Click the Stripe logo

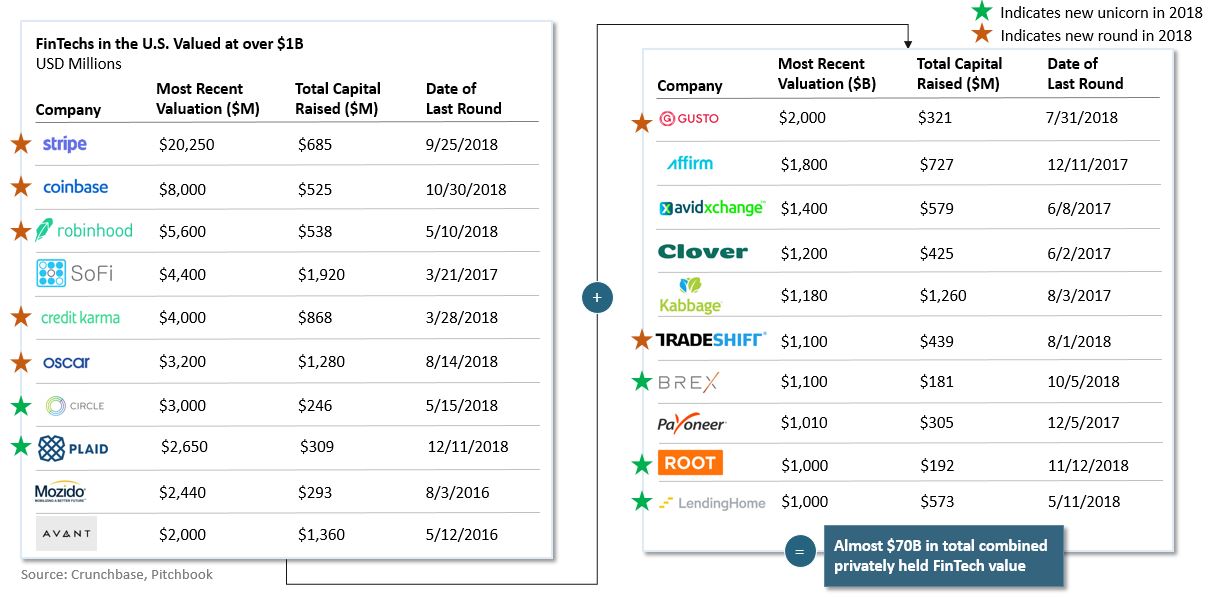tap(65, 144)
